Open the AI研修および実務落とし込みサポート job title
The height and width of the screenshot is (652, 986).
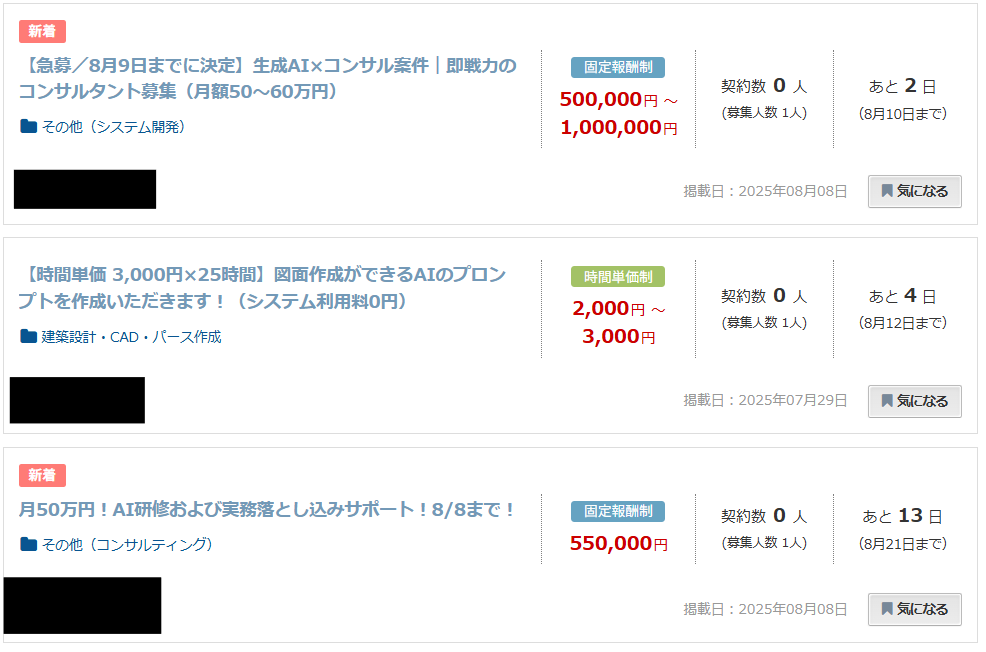(267, 509)
